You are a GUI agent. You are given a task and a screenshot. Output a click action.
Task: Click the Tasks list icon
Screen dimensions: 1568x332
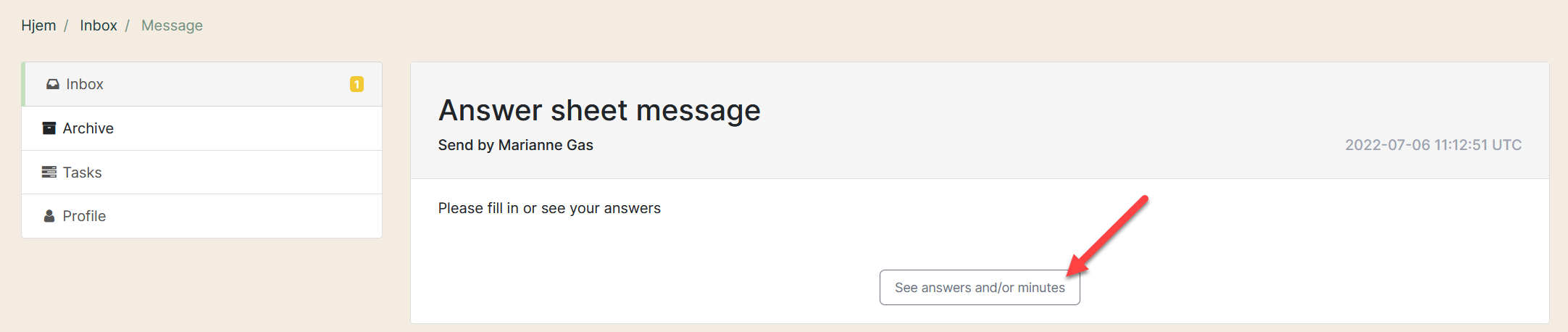click(x=49, y=173)
